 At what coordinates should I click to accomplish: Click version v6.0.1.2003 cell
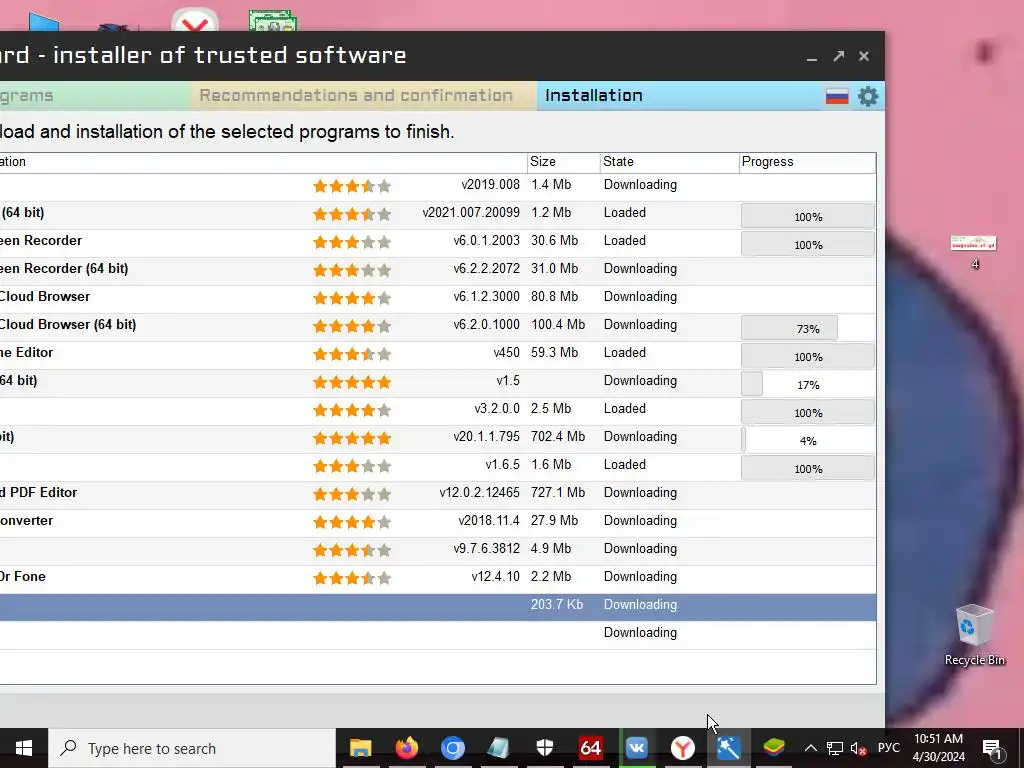coord(487,240)
